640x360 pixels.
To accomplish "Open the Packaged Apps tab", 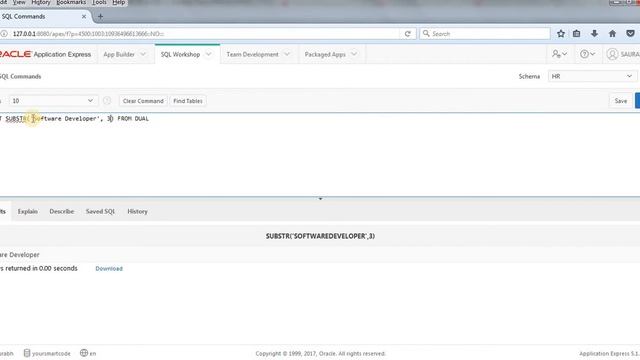I will (325, 54).
